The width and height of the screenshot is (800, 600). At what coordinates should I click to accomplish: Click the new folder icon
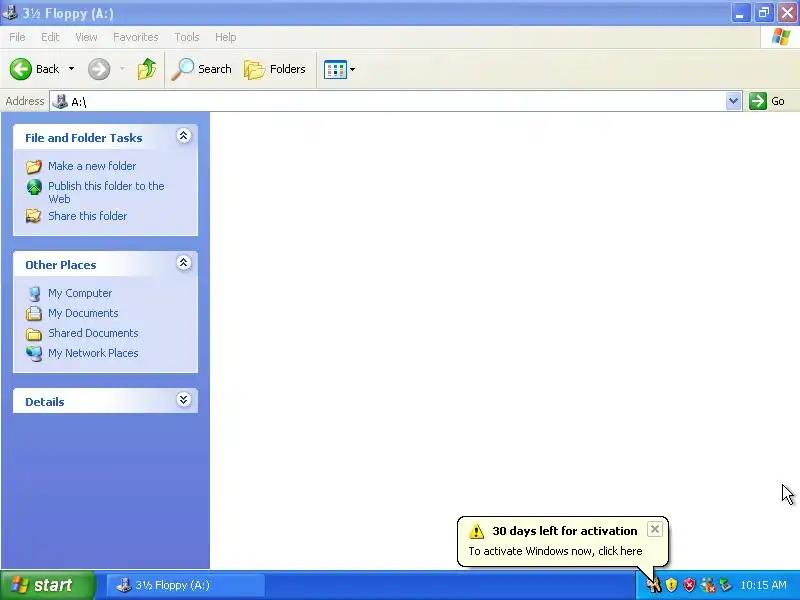coord(34,166)
